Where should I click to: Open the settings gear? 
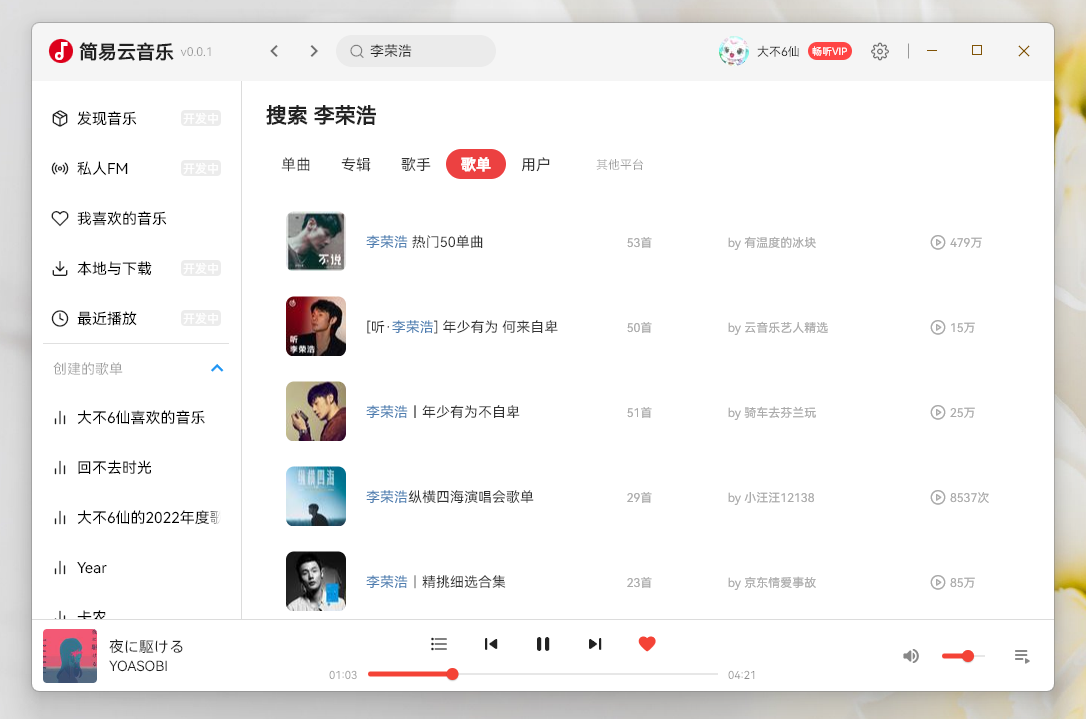tap(880, 51)
